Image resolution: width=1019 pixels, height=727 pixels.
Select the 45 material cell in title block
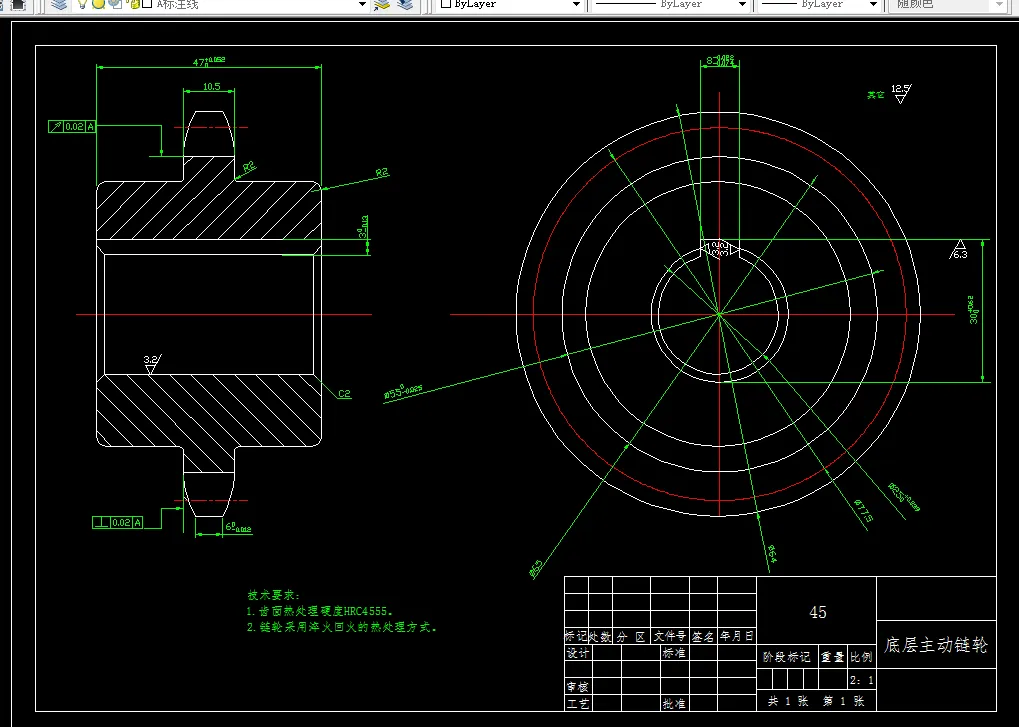818,612
